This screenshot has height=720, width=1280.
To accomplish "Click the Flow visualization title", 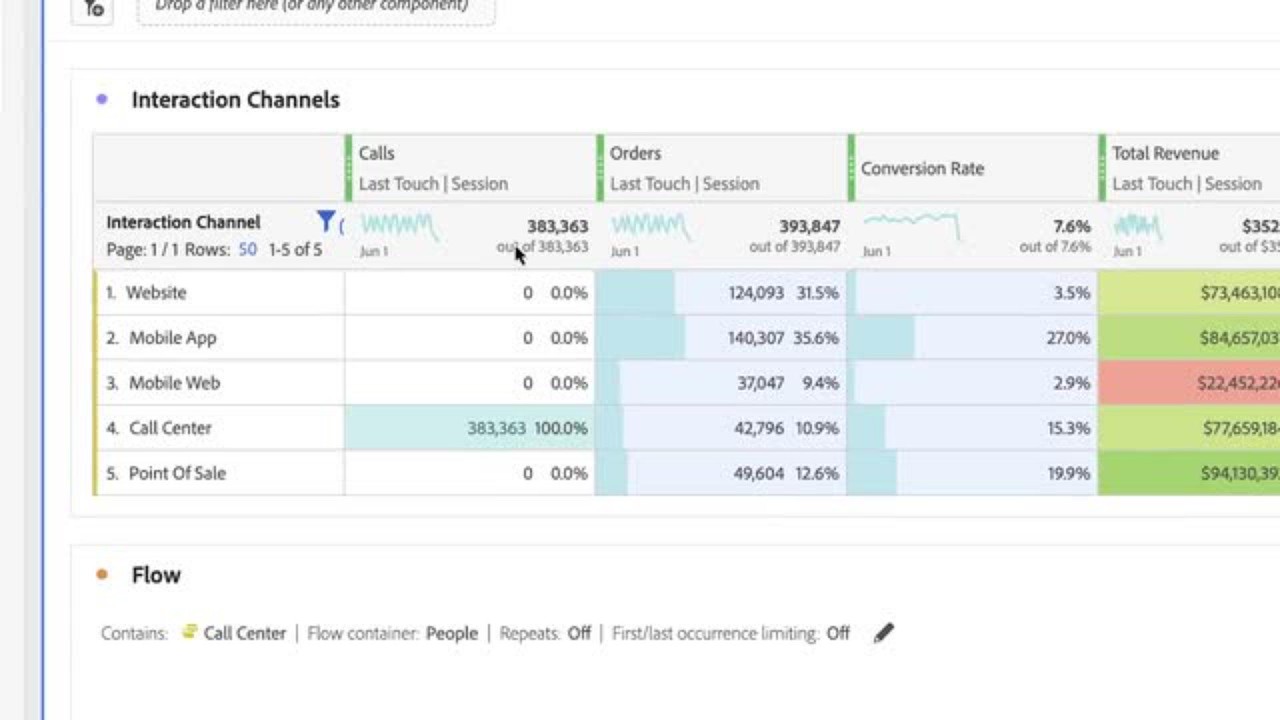I will tap(156, 574).
